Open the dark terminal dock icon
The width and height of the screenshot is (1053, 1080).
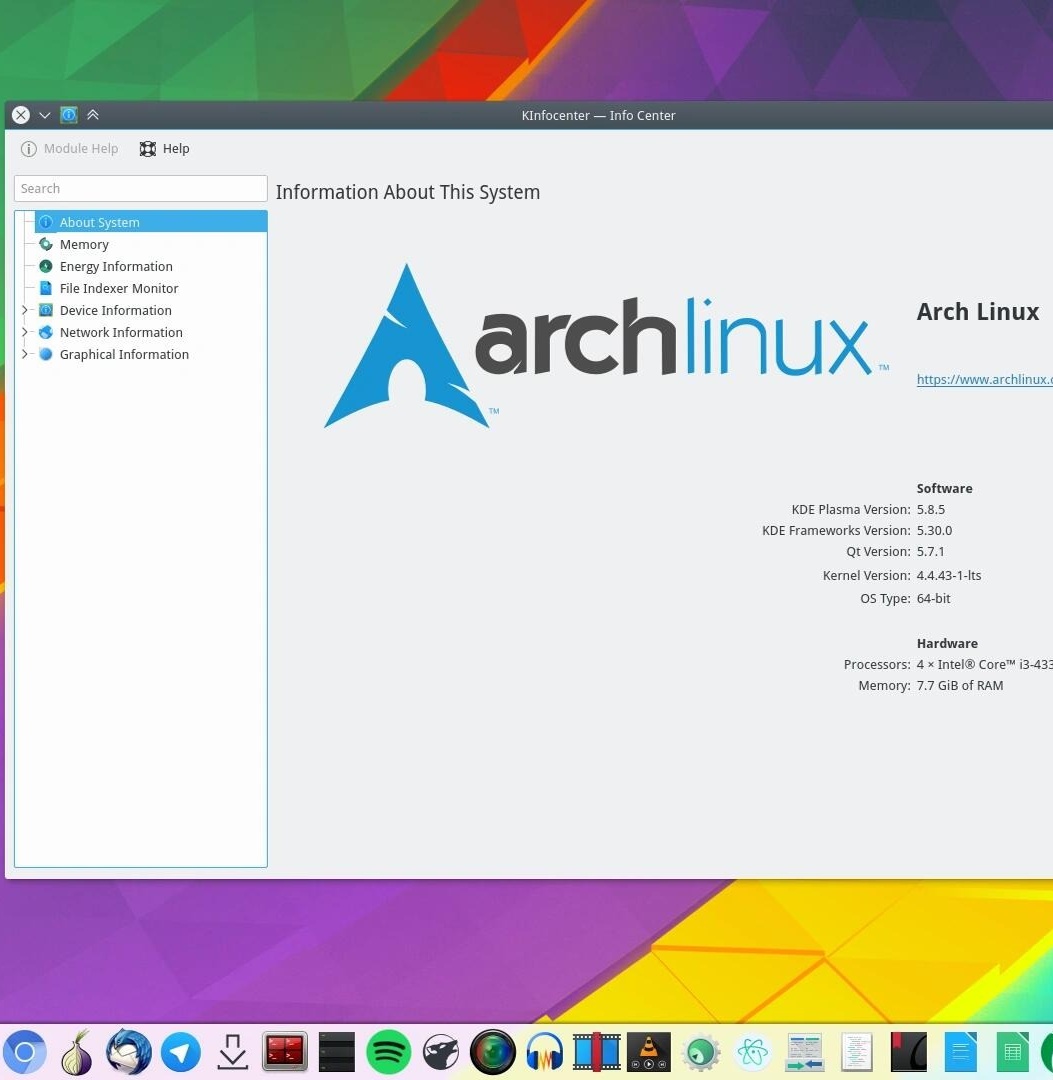[337, 1052]
